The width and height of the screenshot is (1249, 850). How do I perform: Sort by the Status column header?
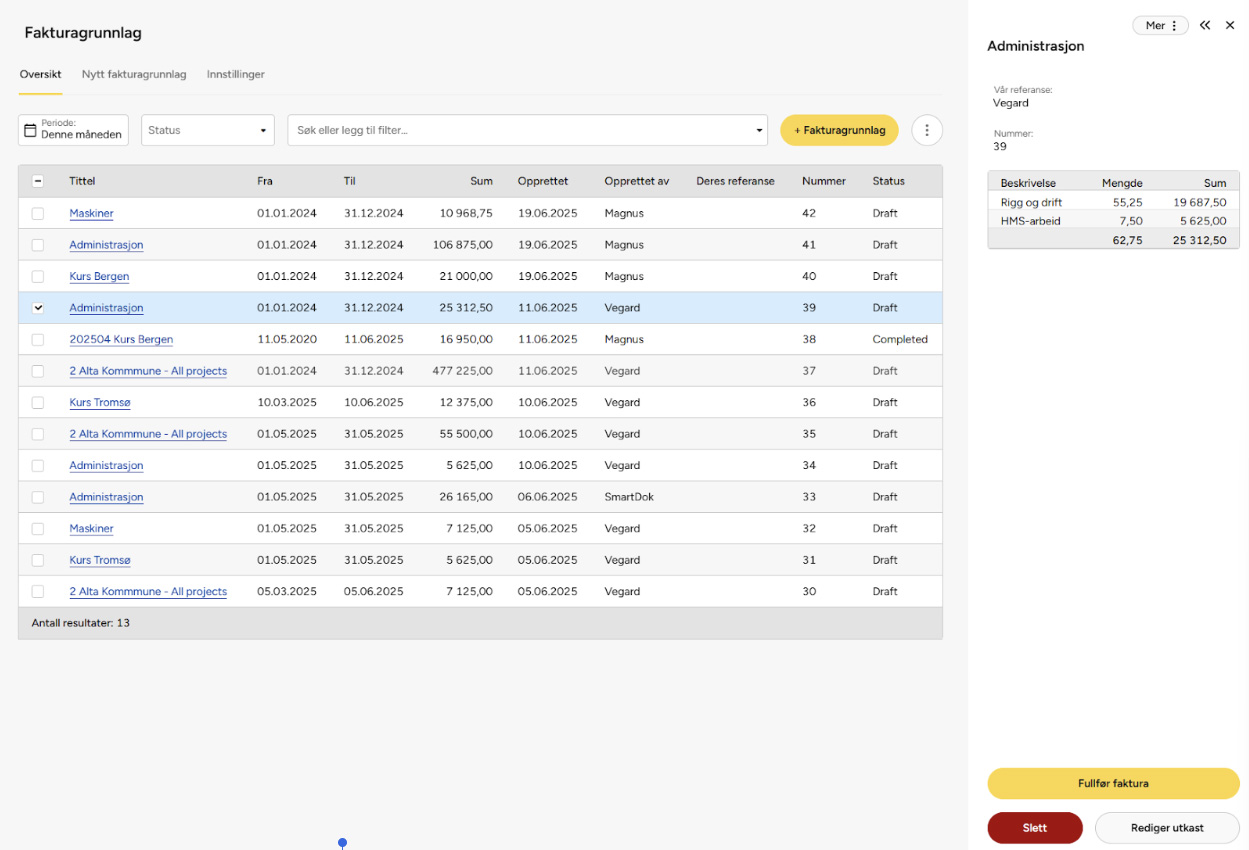pyautogui.click(x=888, y=181)
